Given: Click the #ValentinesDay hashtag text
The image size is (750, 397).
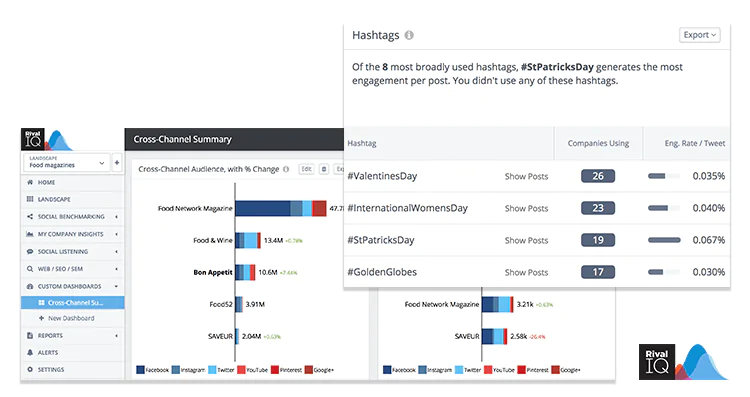Looking at the screenshot, I should [382, 176].
